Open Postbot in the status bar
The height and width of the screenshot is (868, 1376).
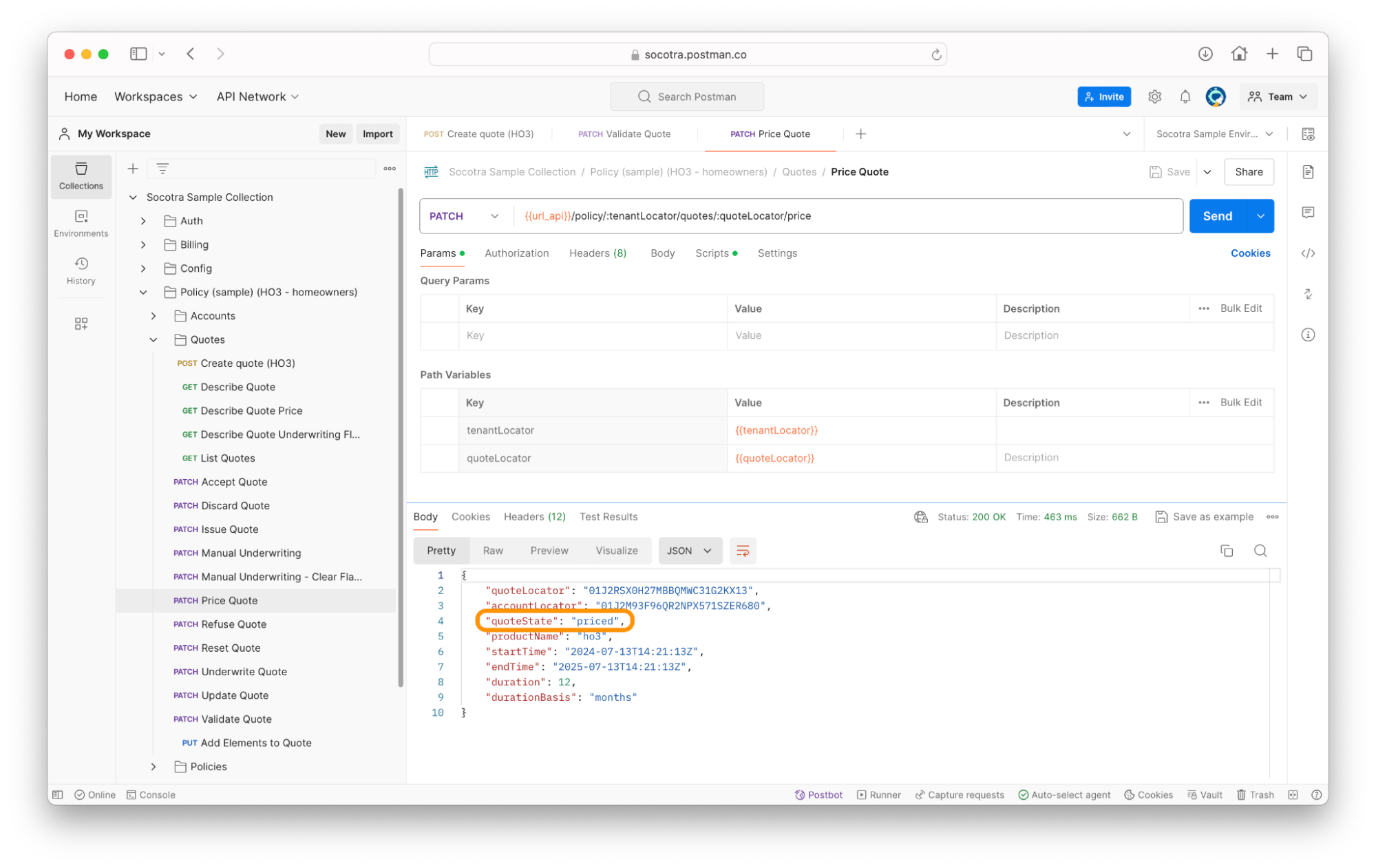click(818, 794)
